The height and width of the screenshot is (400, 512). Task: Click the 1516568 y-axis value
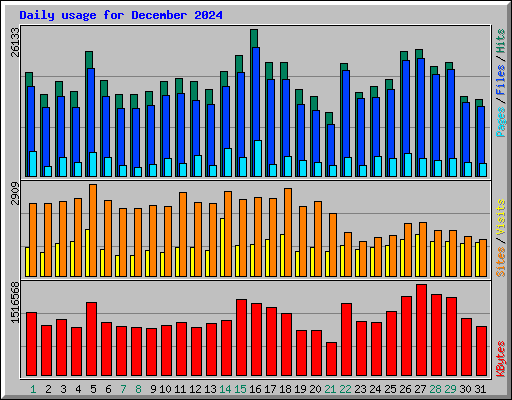coord(15,302)
